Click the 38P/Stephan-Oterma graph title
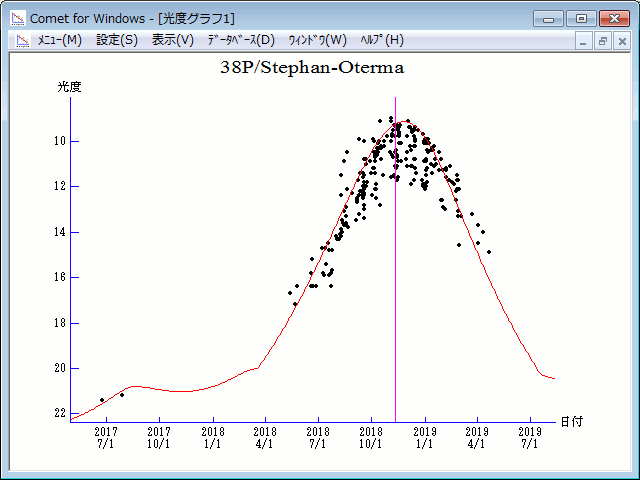 click(312, 67)
